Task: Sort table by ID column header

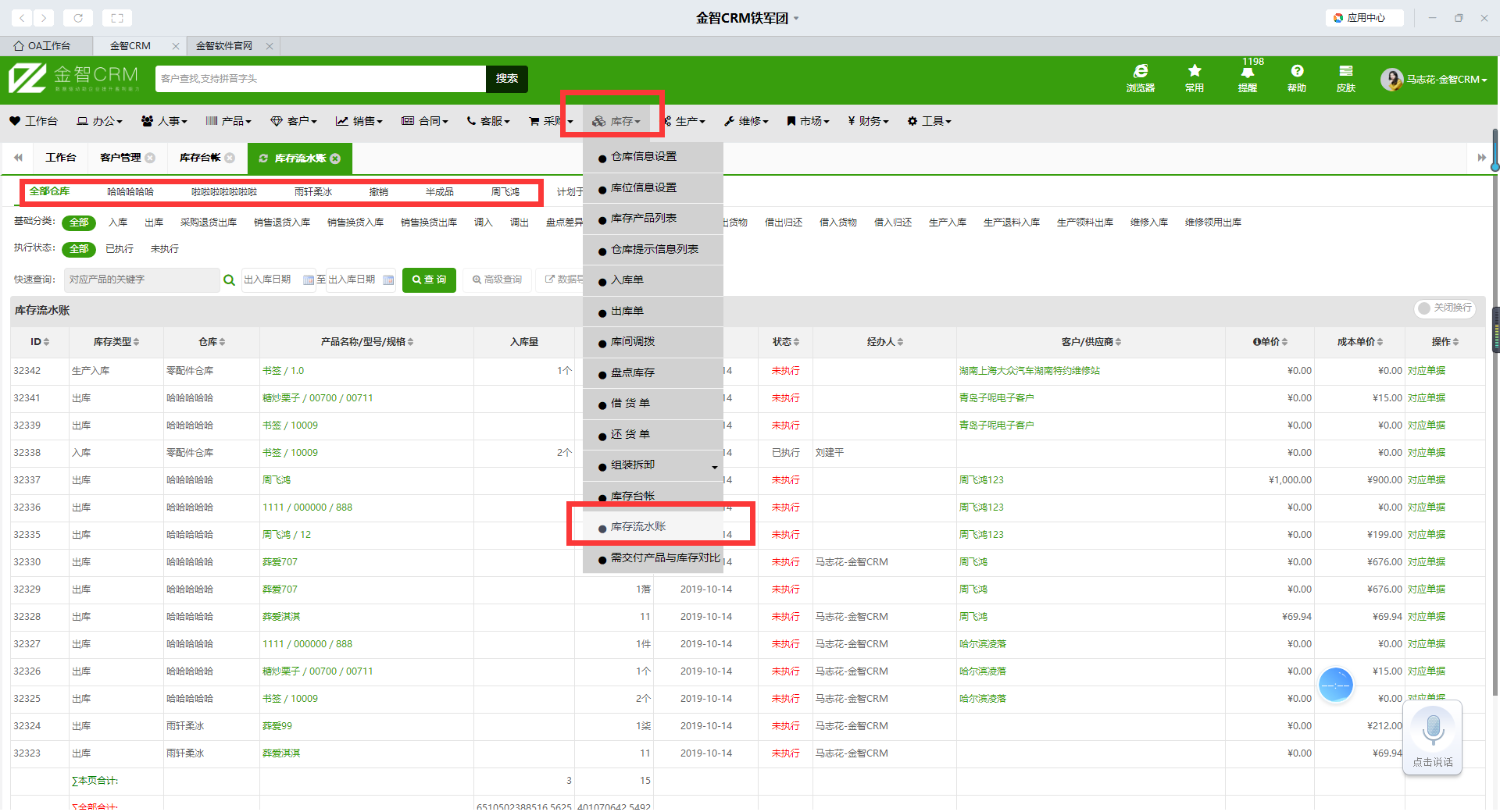Action: click(40, 342)
